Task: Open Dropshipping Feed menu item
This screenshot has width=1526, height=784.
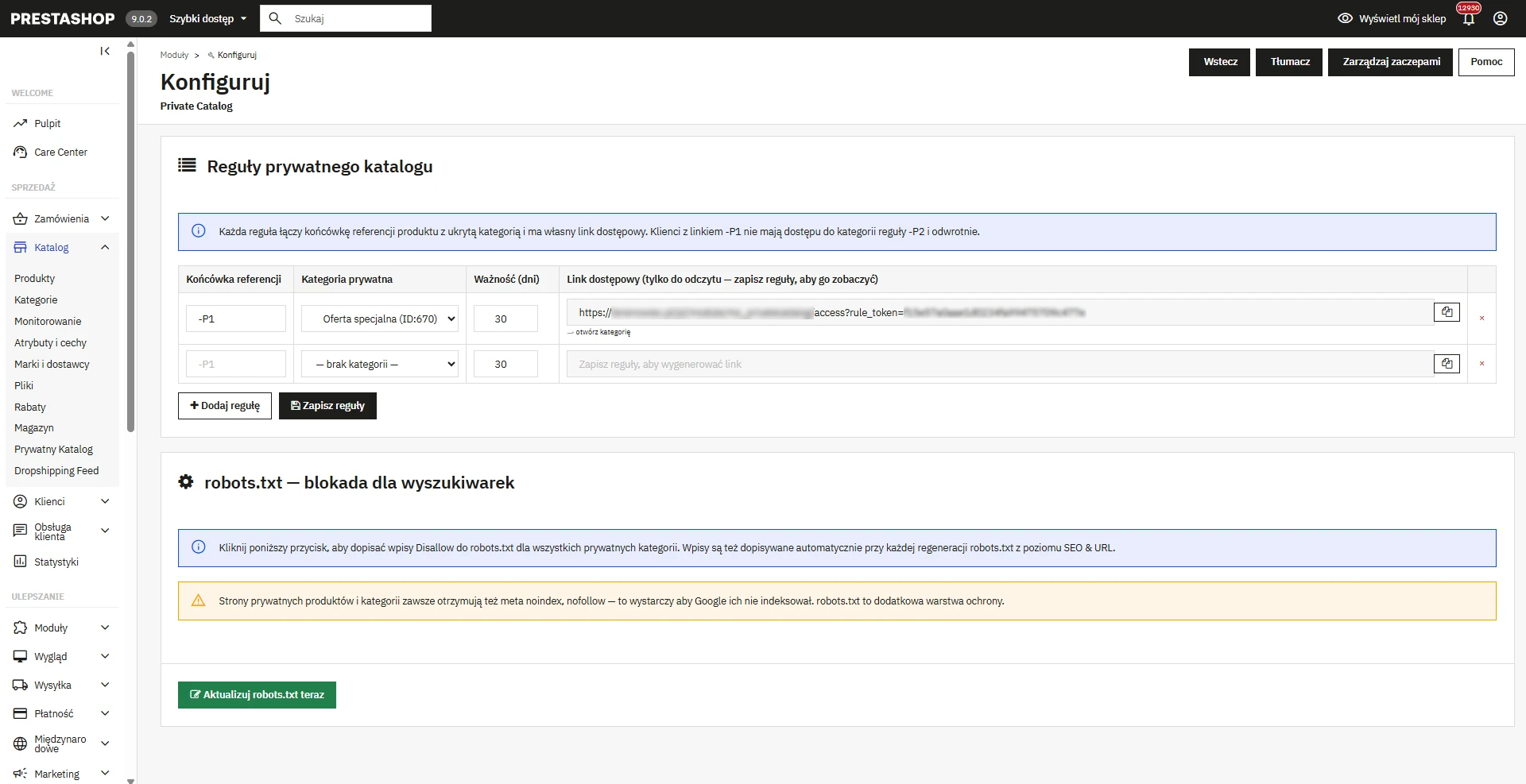Action: pos(56,470)
